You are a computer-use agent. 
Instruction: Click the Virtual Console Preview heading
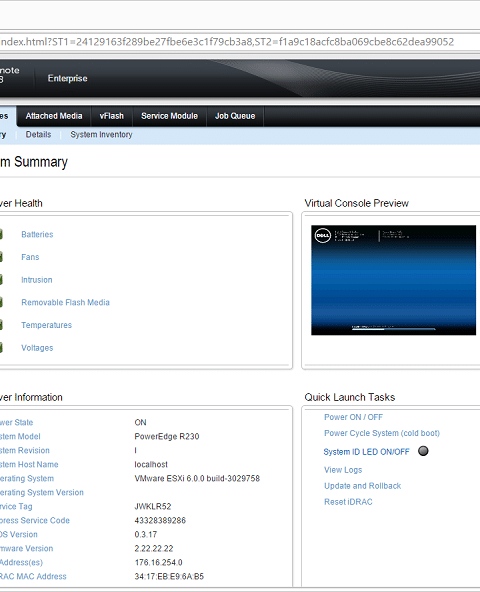[357, 203]
